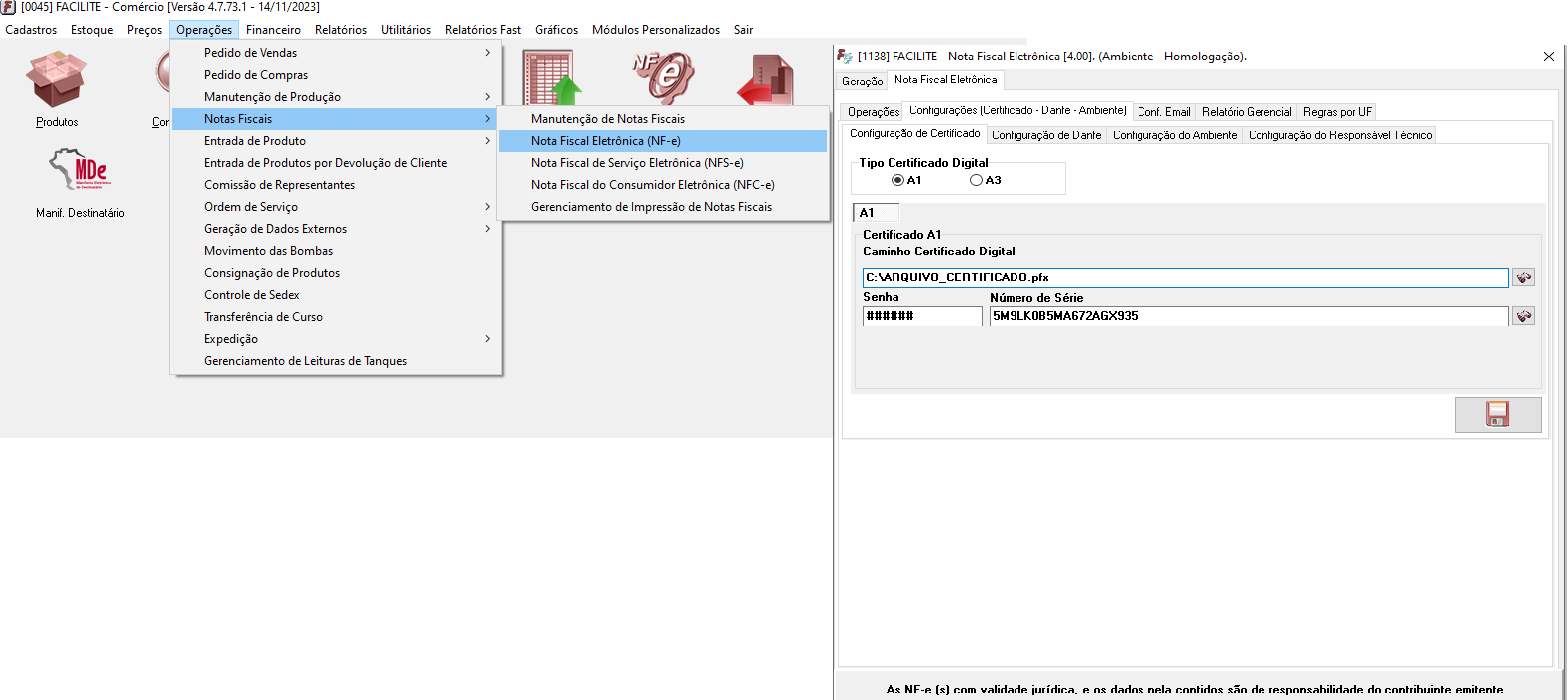Select Nota Fiscal do Consumidor Eletrônica (NFC-e)
The image size is (1568, 700).
pyautogui.click(x=663, y=185)
